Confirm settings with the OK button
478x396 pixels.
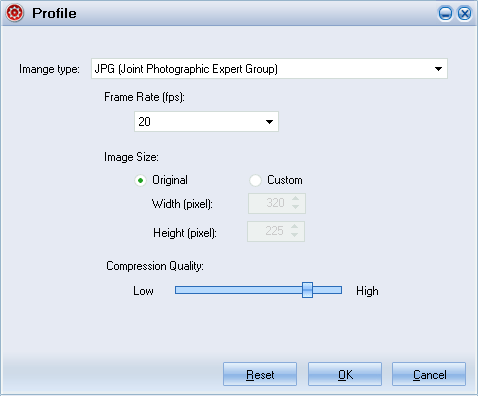point(345,374)
